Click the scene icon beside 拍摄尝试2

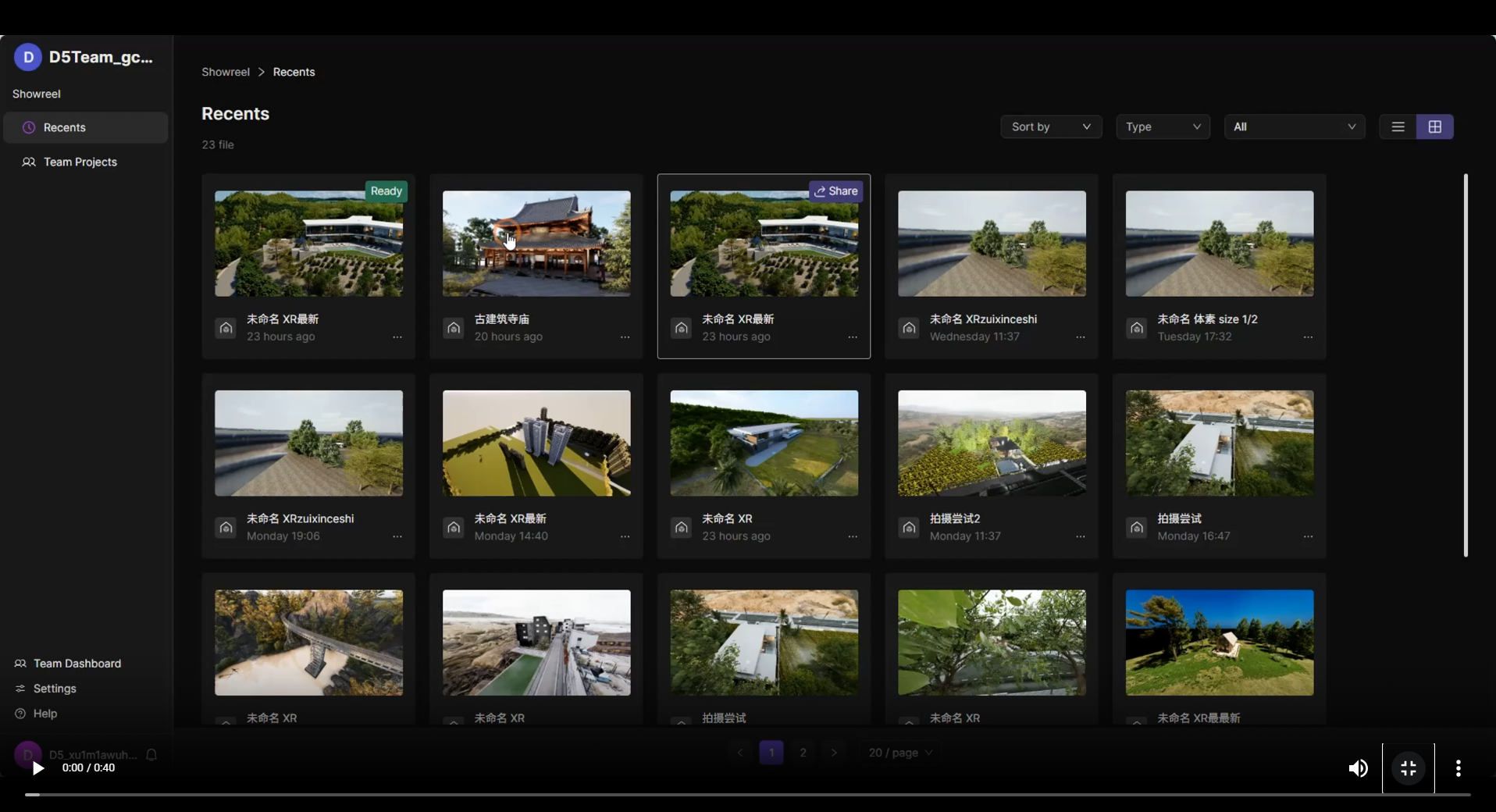pos(909,528)
